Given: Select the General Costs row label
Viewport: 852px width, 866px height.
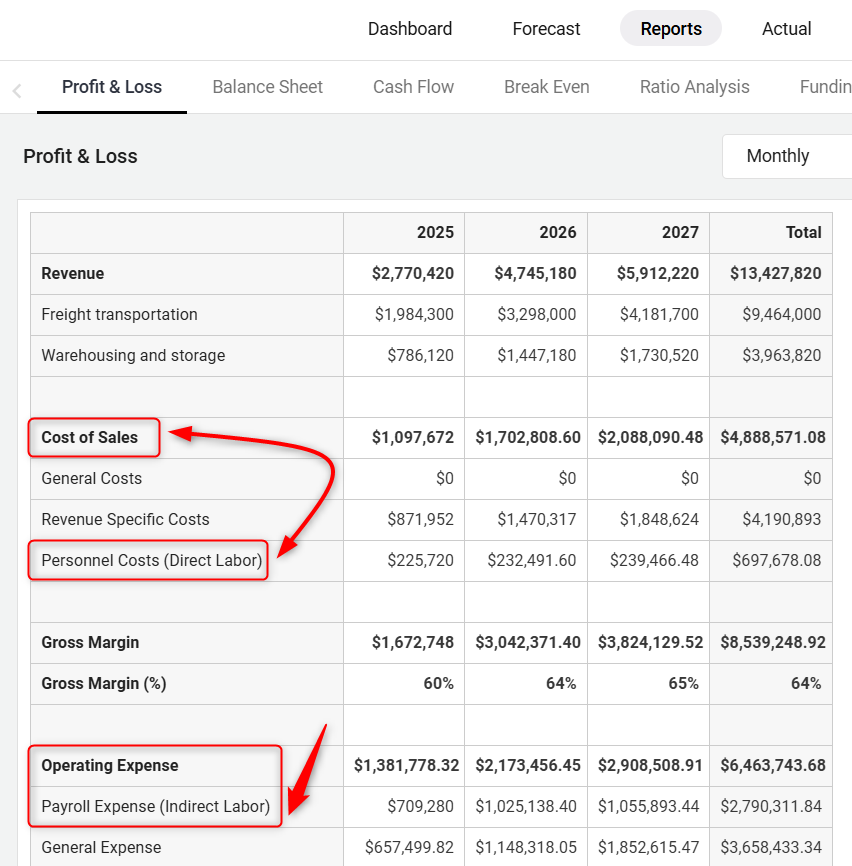Looking at the screenshot, I should 92,478.
